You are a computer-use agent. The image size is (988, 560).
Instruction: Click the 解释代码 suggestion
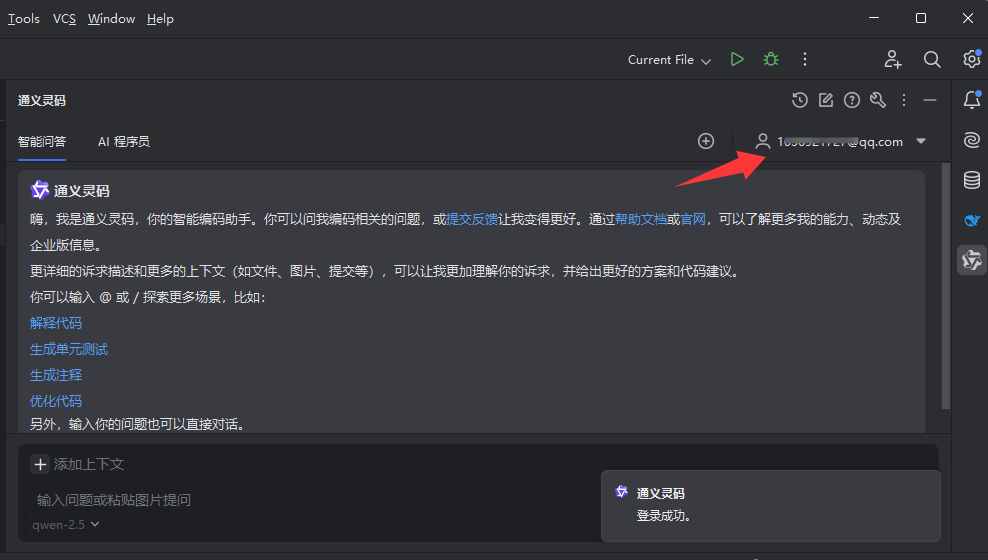(x=55, y=323)
